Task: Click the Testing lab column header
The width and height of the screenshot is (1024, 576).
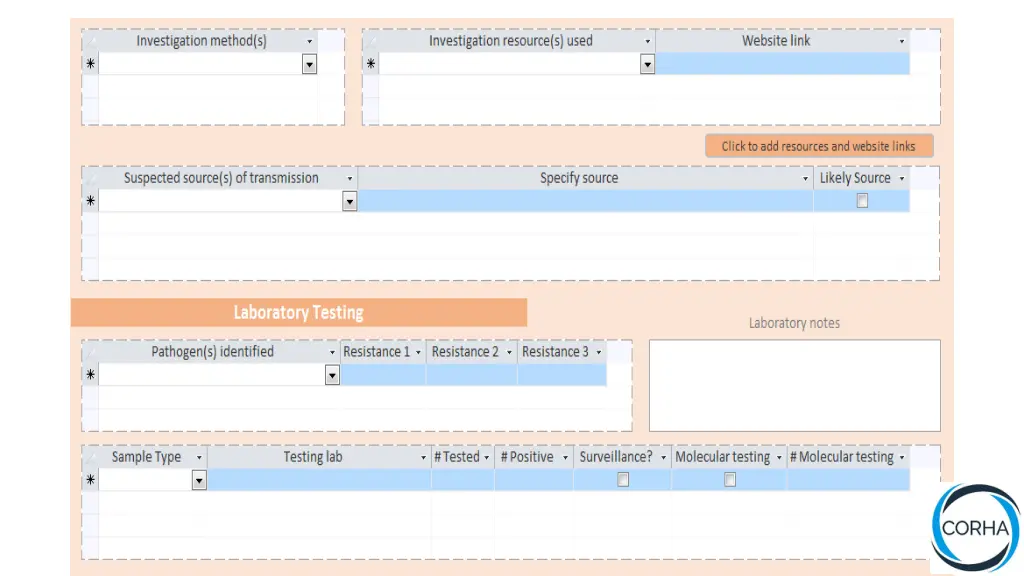Action: click(x=313, y=457)
